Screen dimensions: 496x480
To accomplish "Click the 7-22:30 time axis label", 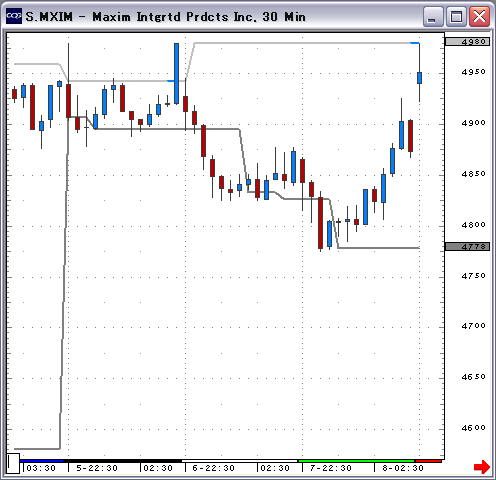I will tap(331, 468).
